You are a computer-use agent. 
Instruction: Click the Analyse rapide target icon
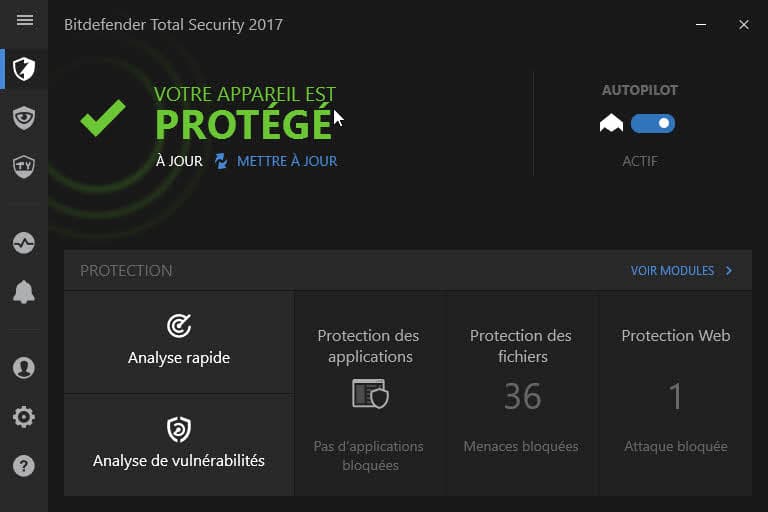tap(179, 326)
